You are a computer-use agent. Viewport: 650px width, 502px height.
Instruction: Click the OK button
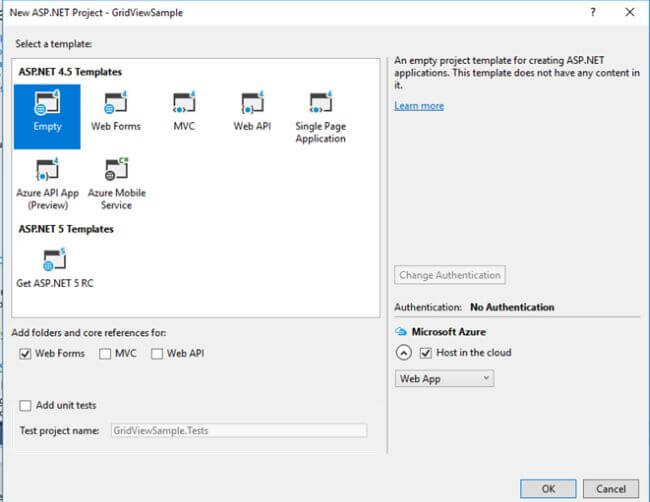coord(548,489)
